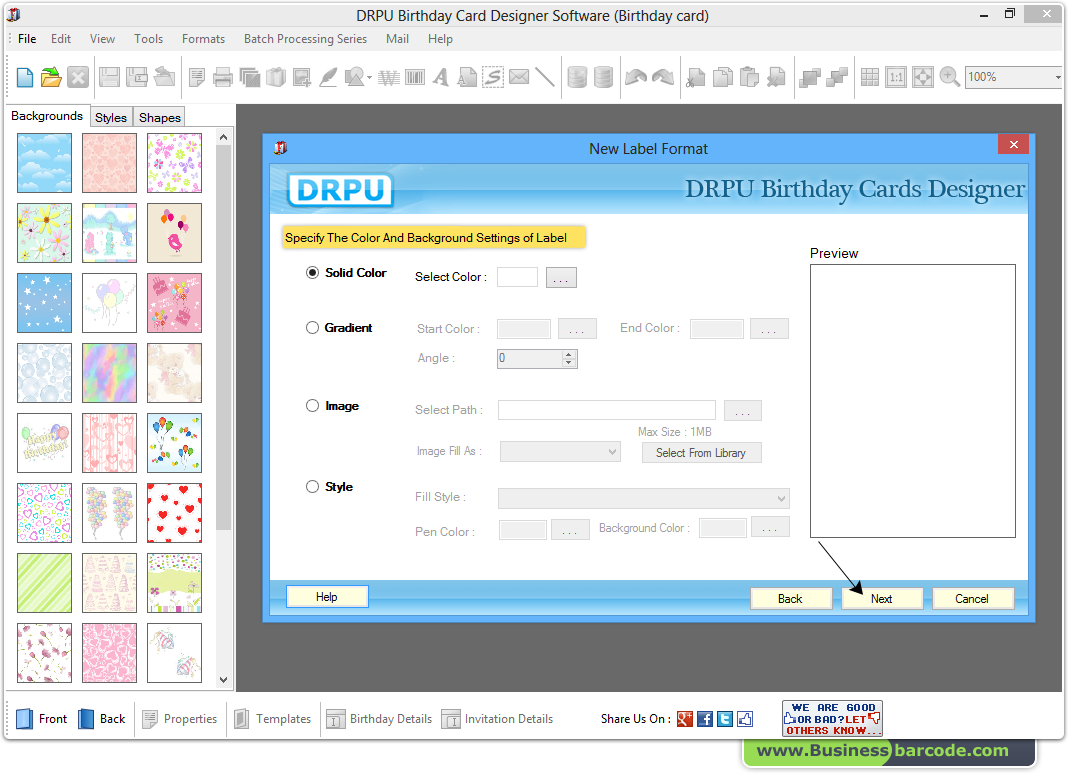Screen dimensions: 1068x774
Task: Click the Back button in the dialog
Action: tap(790, 598)
